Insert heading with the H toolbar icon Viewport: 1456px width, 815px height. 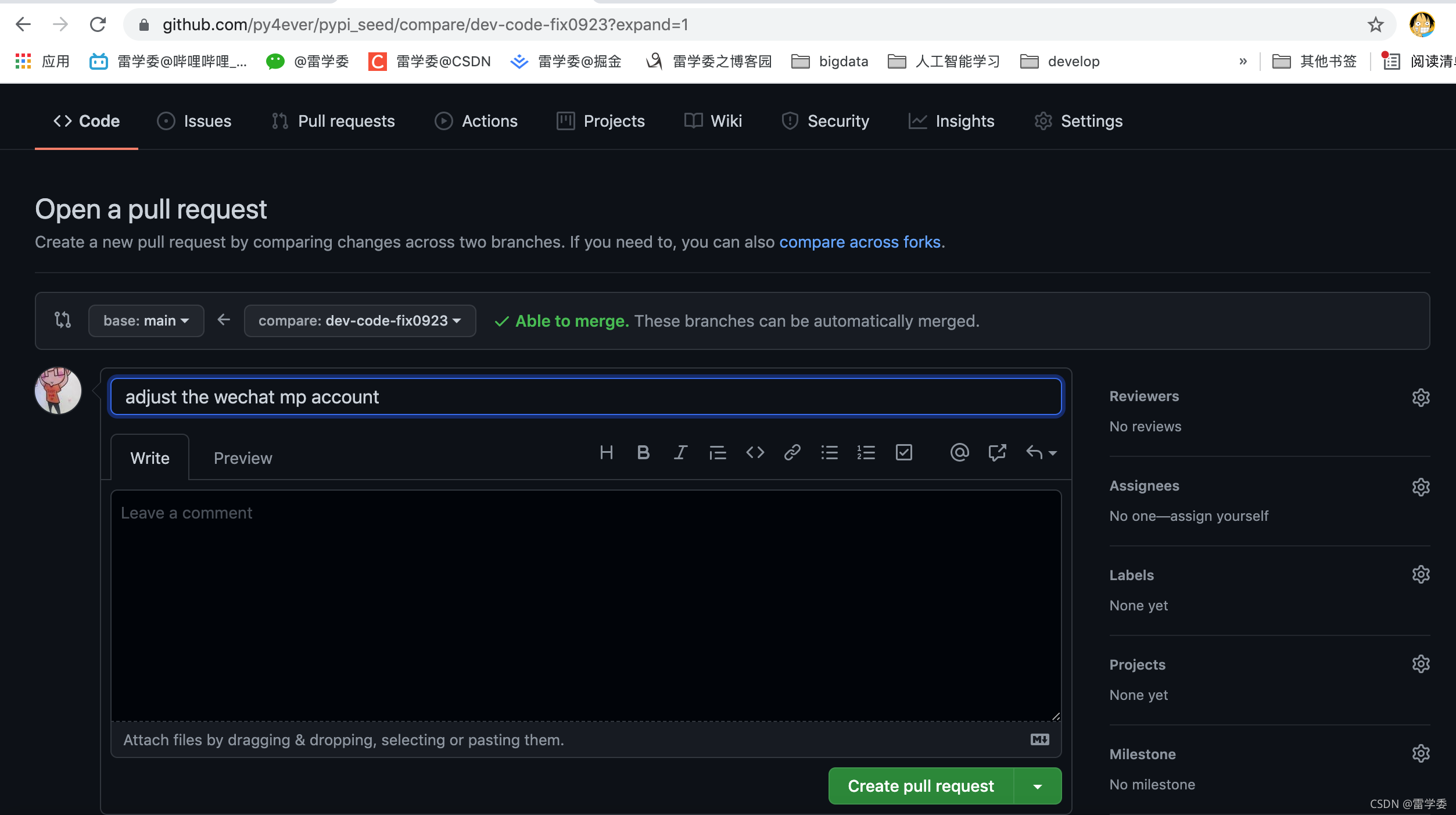click(x=606, y=452)
